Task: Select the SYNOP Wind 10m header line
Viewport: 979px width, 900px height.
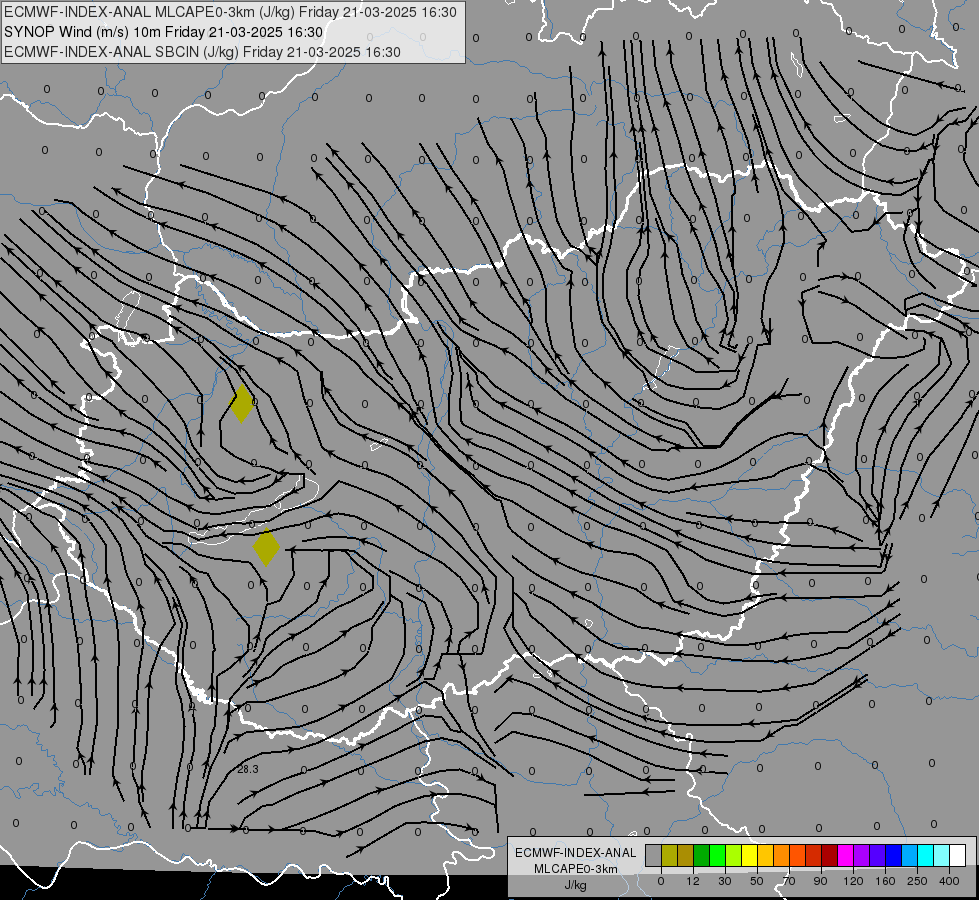Action: pos(164,32)
